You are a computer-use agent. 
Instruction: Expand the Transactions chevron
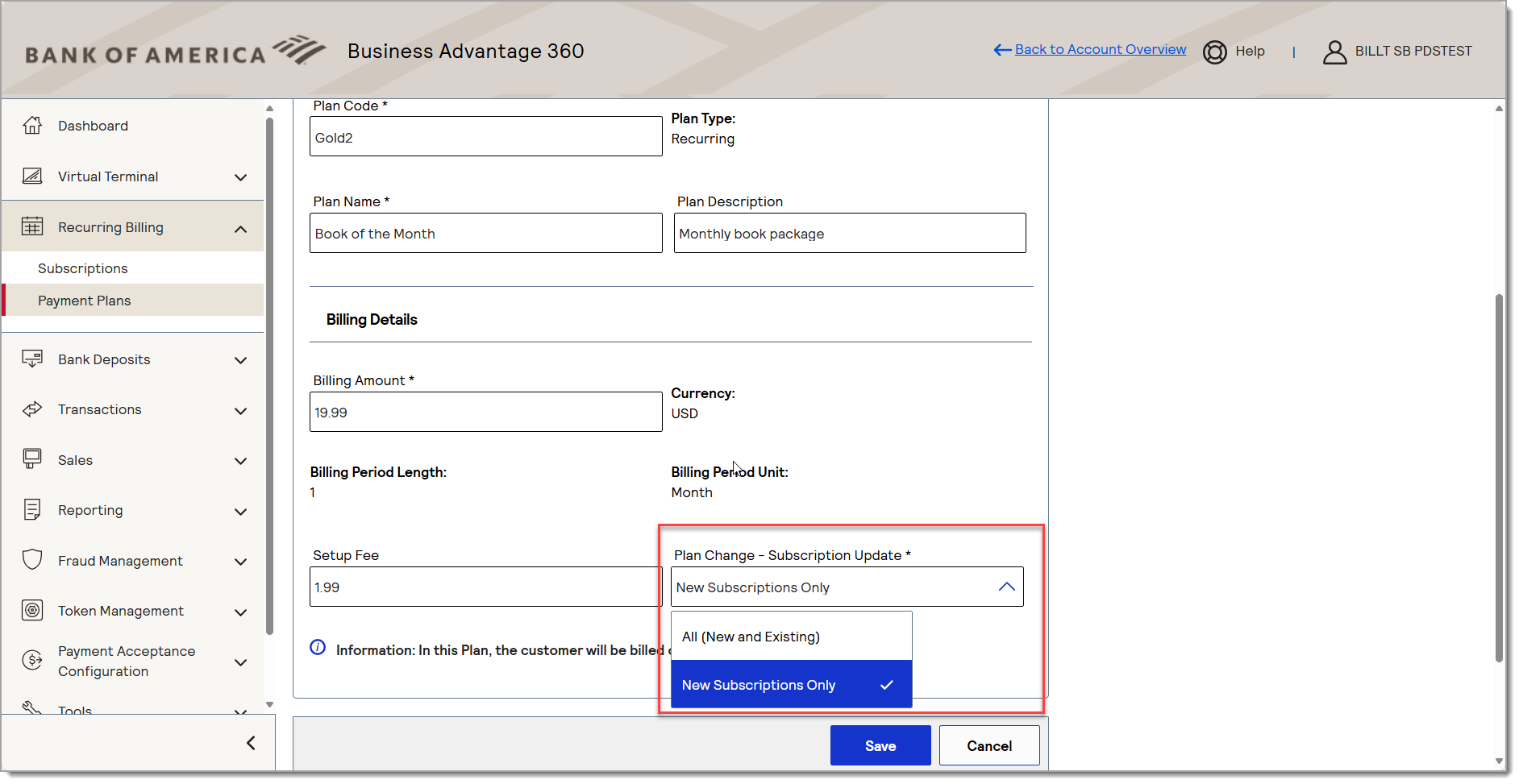[x=240, y=411]
